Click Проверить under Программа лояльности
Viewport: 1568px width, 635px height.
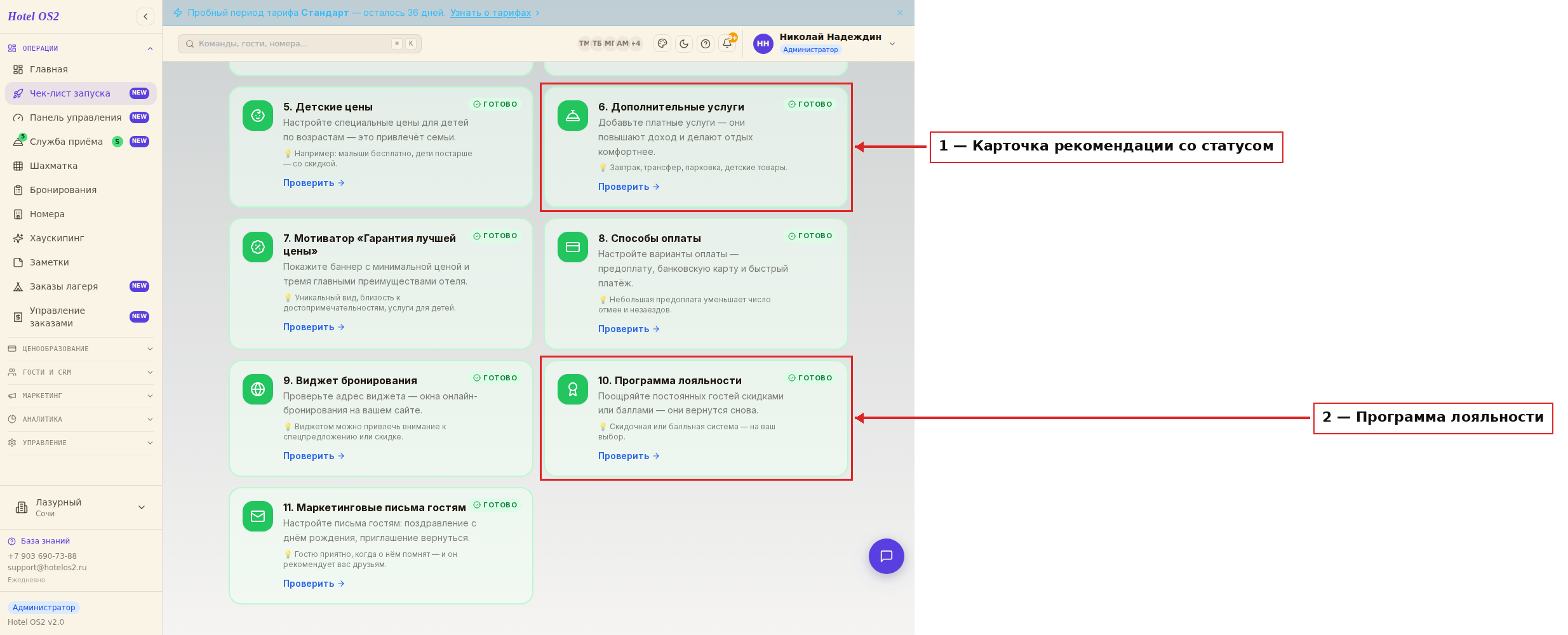[x=629, y=456]
